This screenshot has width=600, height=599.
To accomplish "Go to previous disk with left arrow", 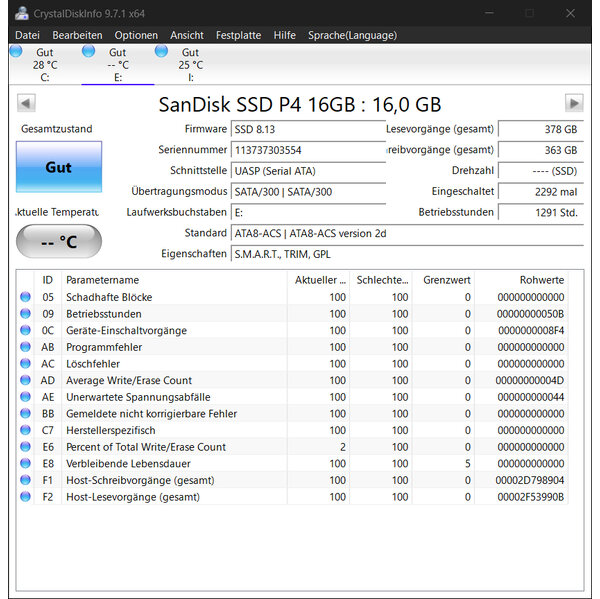I will point(26,103).
